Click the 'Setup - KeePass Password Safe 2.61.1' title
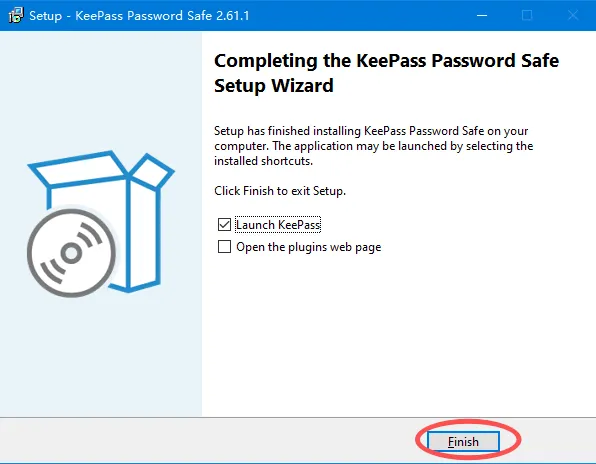This screenshot has height=464, width=596. tap(139, 16)
